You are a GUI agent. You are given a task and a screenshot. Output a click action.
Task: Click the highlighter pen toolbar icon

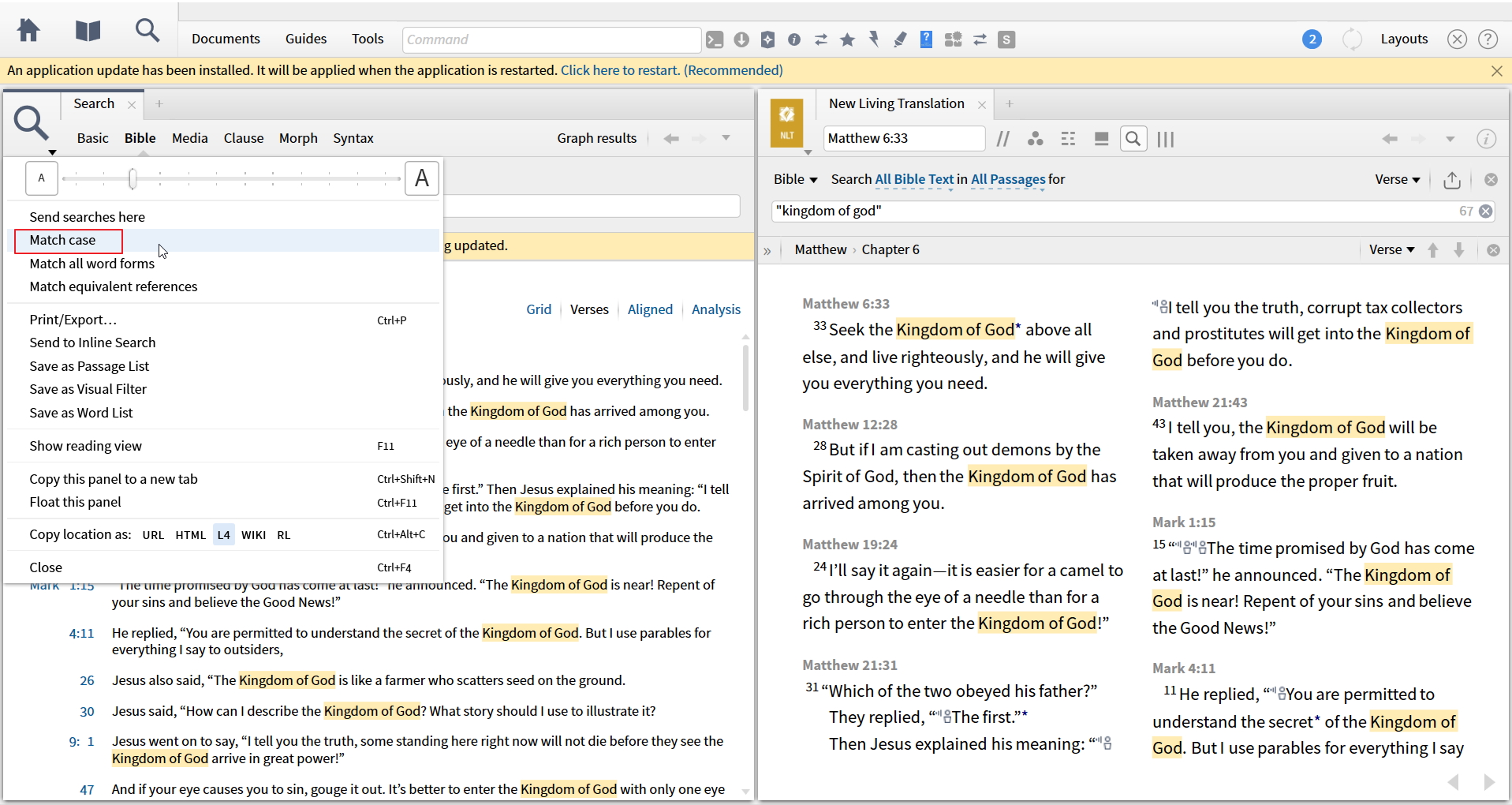(x=900, y=39)
